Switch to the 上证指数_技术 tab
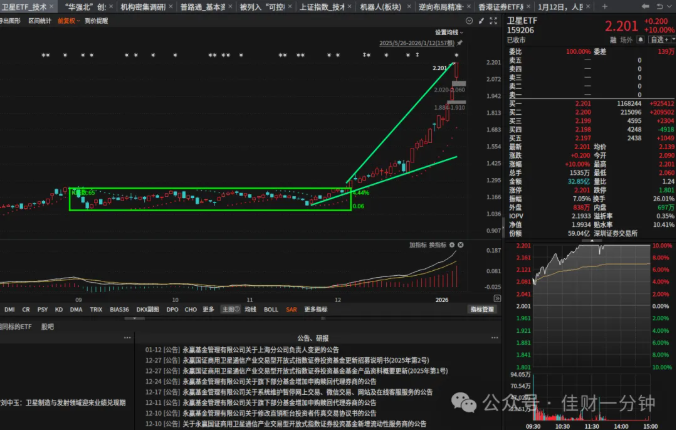Image resolution: width=676 pixels, height=430 pixels. click(x=322, y=7)
